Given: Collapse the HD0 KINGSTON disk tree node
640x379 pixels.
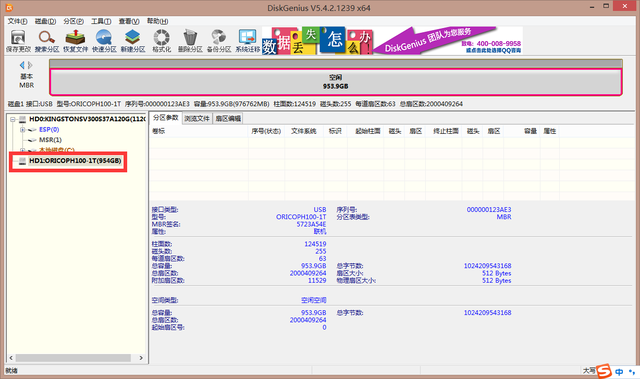Looking at the screenshot, I should [x=13, y=119].
